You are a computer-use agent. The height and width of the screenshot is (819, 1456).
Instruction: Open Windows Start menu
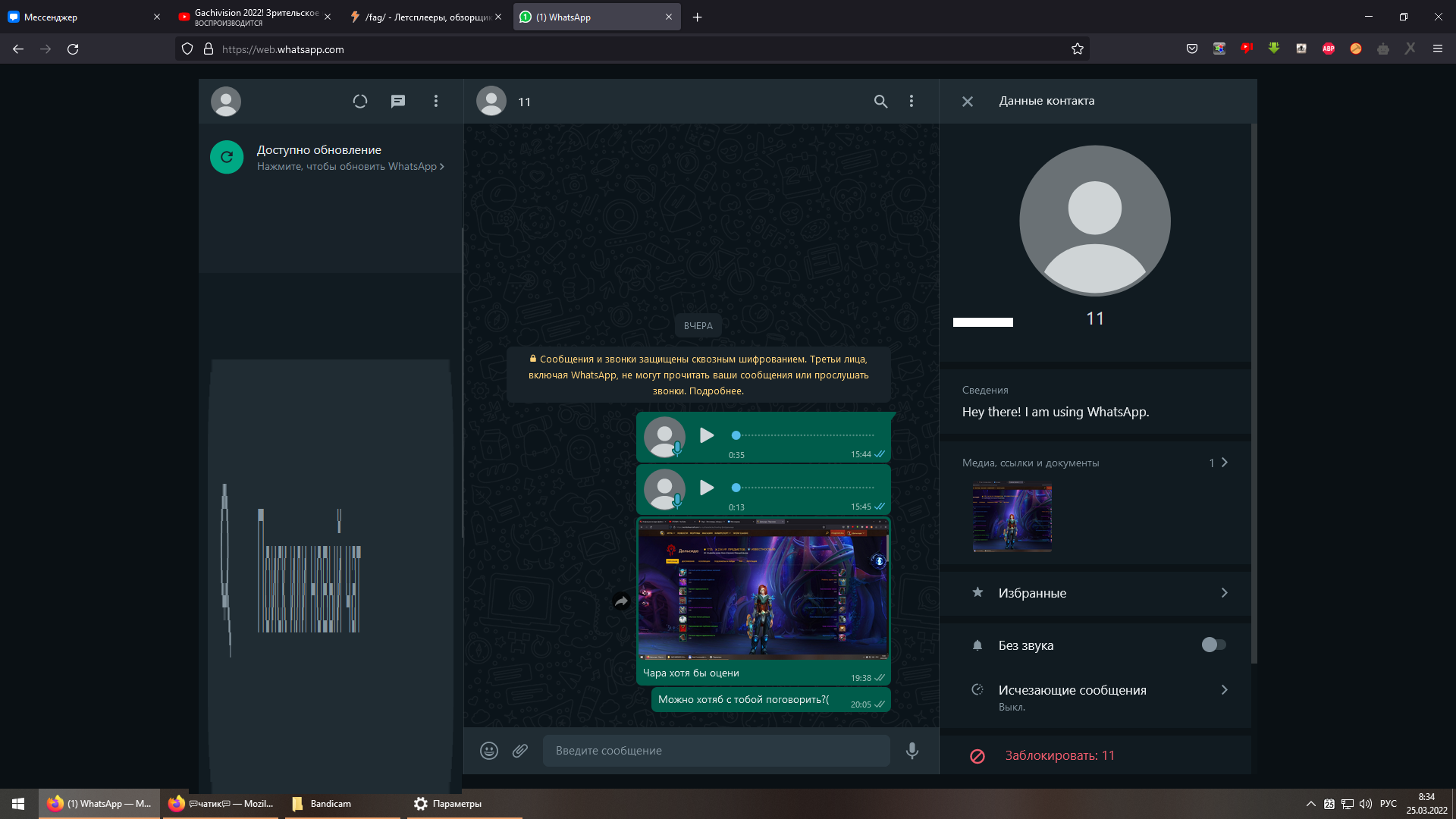click(18, 804)
